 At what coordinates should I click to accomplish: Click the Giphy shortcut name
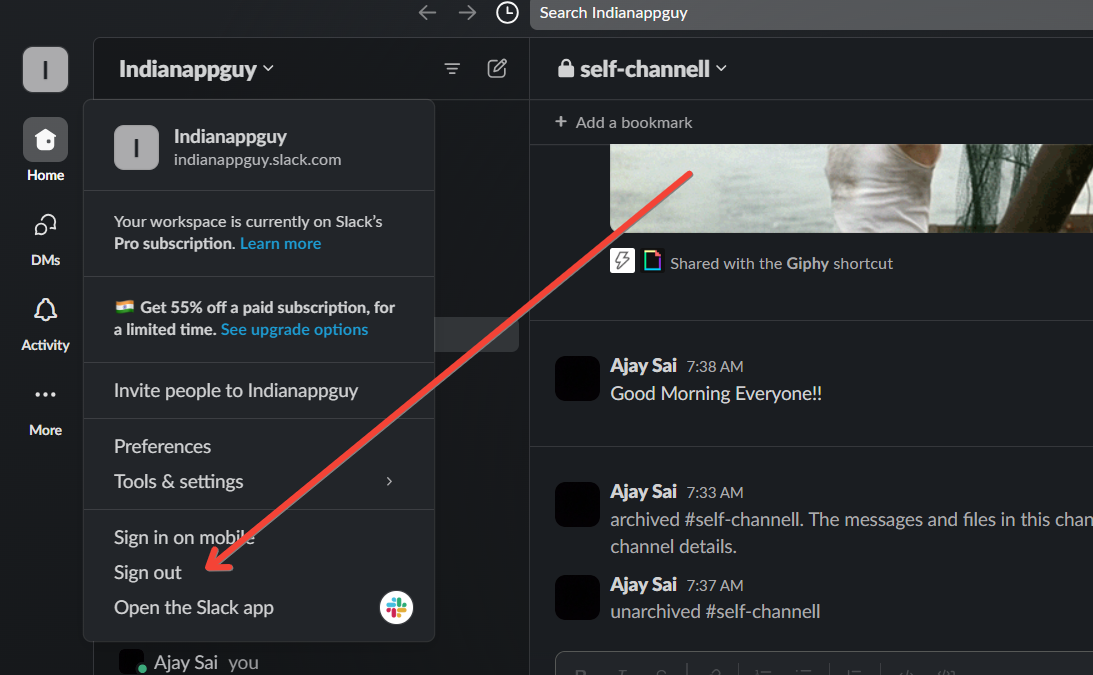coord(807,264)
